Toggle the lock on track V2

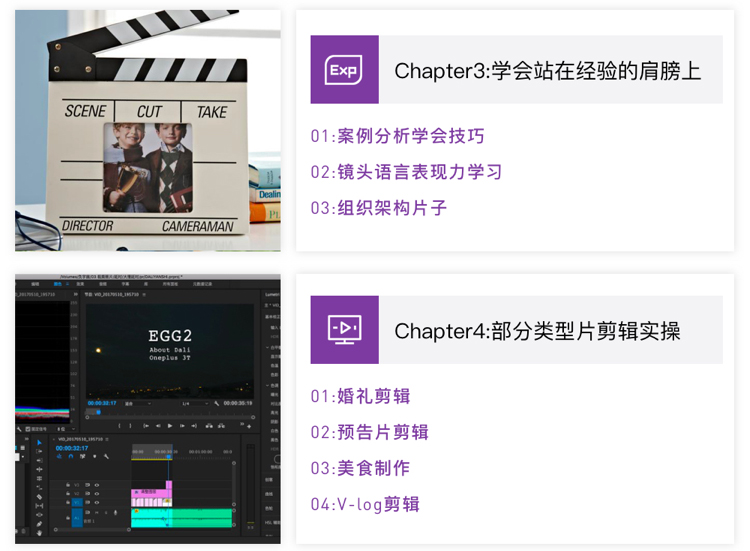pos(68,494)
